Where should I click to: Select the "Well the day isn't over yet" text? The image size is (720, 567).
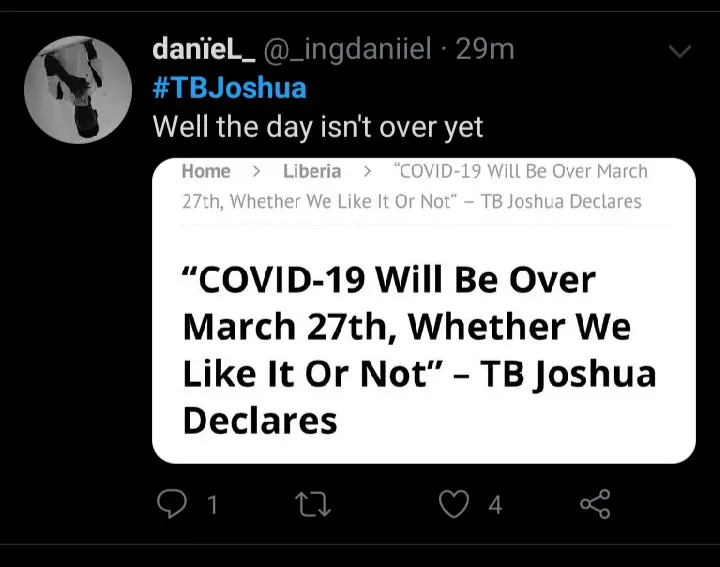(318, 127)
